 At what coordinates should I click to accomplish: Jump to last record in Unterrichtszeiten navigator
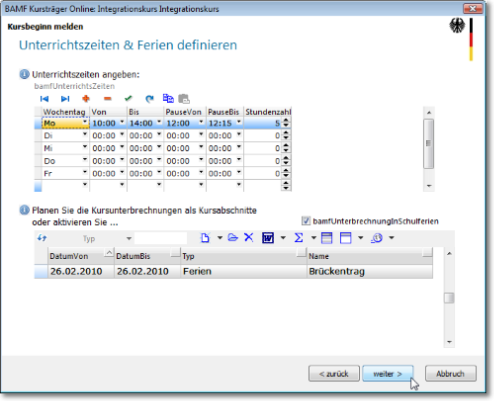click(x=65, y=99)
